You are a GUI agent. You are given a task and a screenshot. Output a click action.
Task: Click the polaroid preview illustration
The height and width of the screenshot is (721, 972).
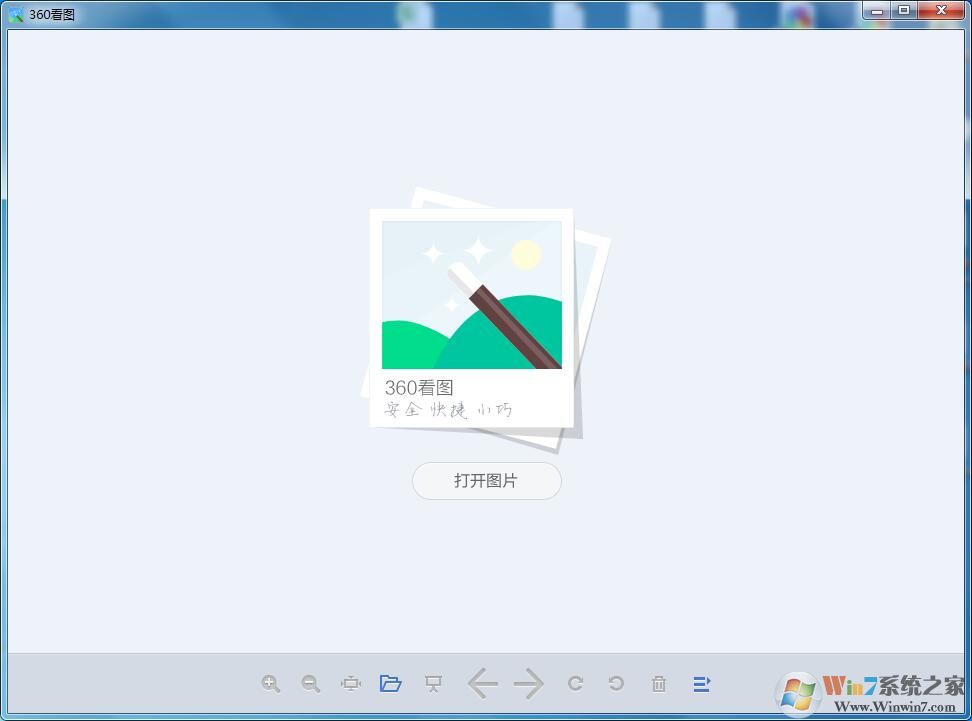[471, 295]
